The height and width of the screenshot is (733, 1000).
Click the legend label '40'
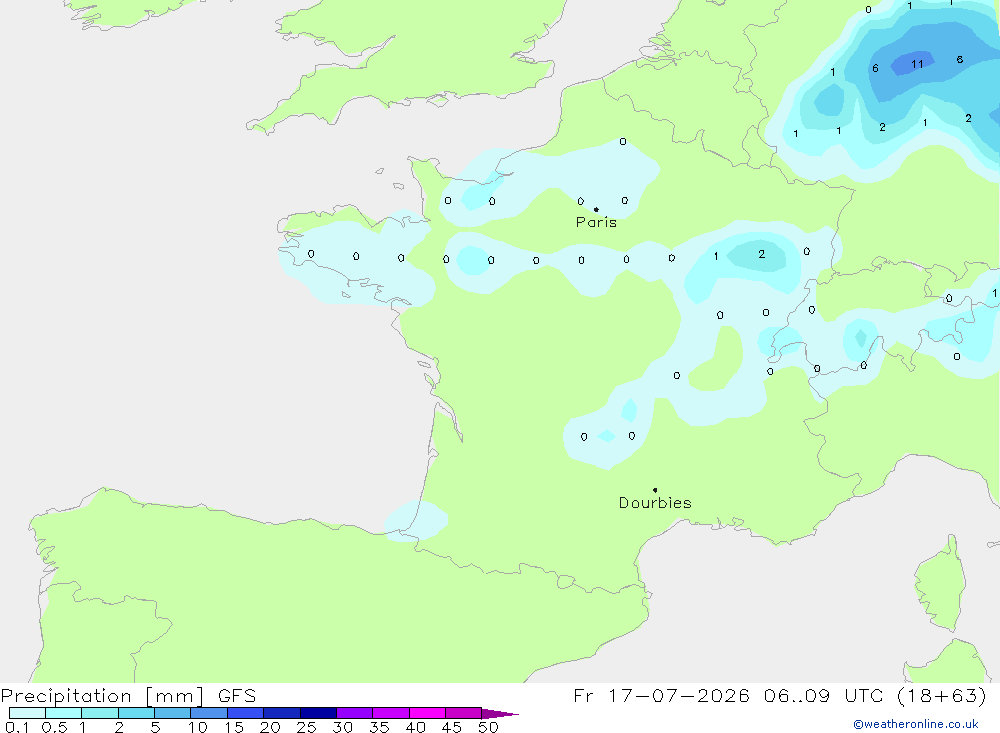pos(415,727)
